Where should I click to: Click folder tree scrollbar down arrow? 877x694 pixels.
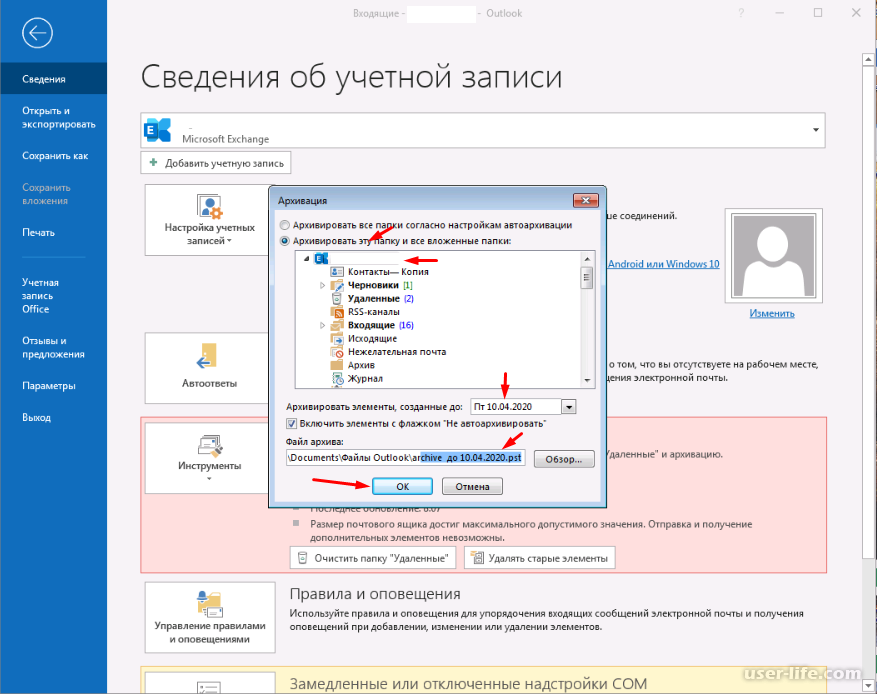[587, 380]
